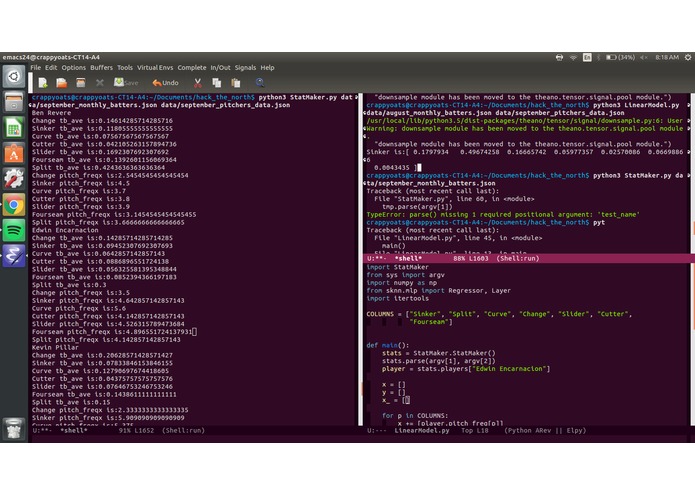Click the printer indicator in the top panel
Screen dimensions: 695x494
(x=559, y=57)
